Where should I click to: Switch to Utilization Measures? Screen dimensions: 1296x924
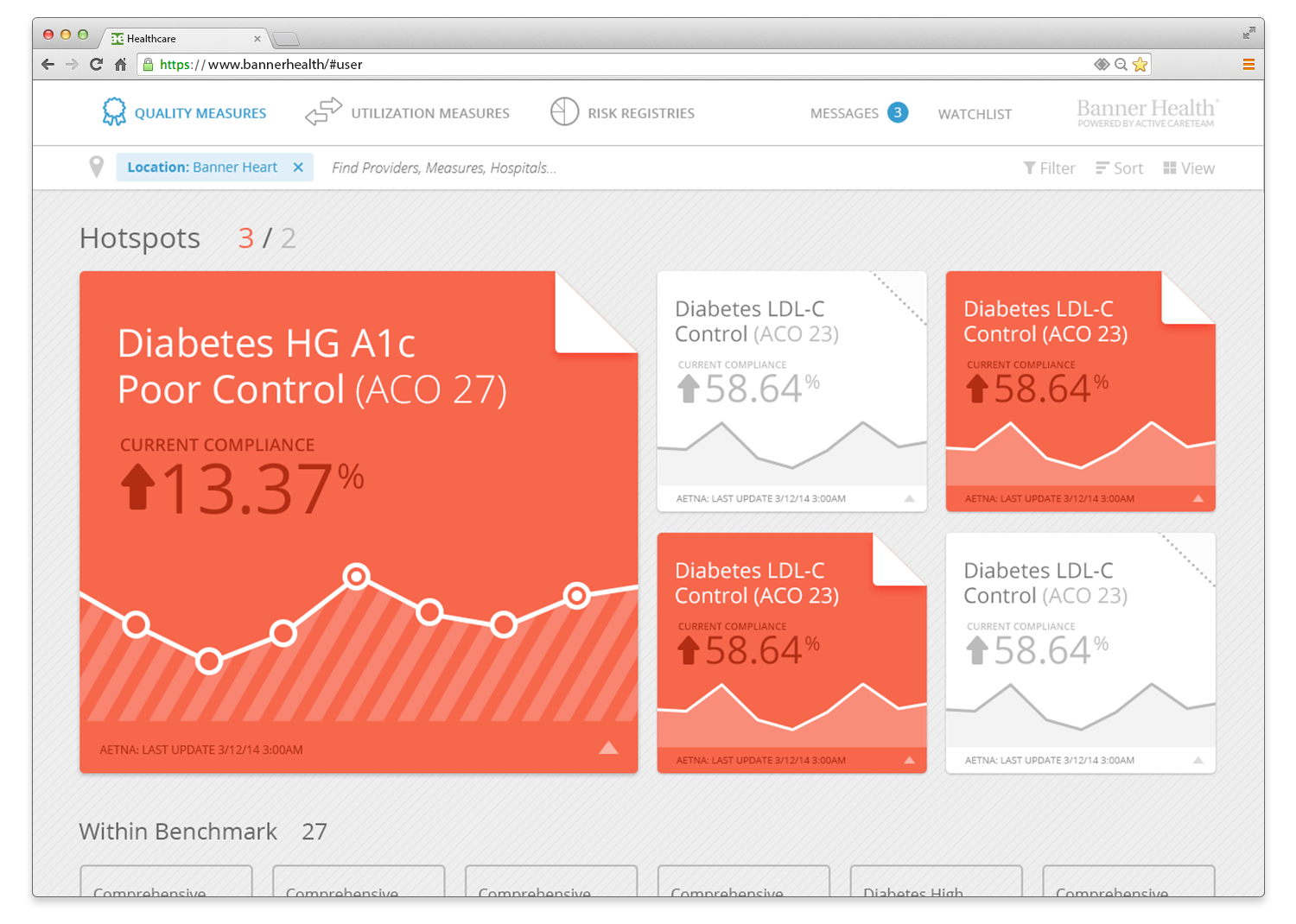(x=430, y=113)
